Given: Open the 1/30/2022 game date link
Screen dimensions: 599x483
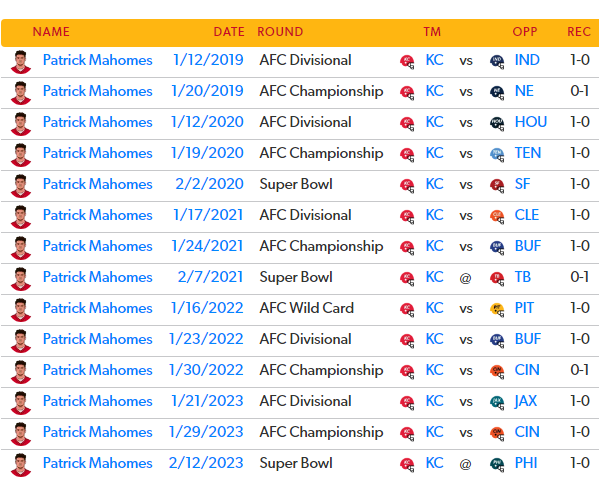Looking at the screenshot, I should pyautogui.click(x=206, y=370).
